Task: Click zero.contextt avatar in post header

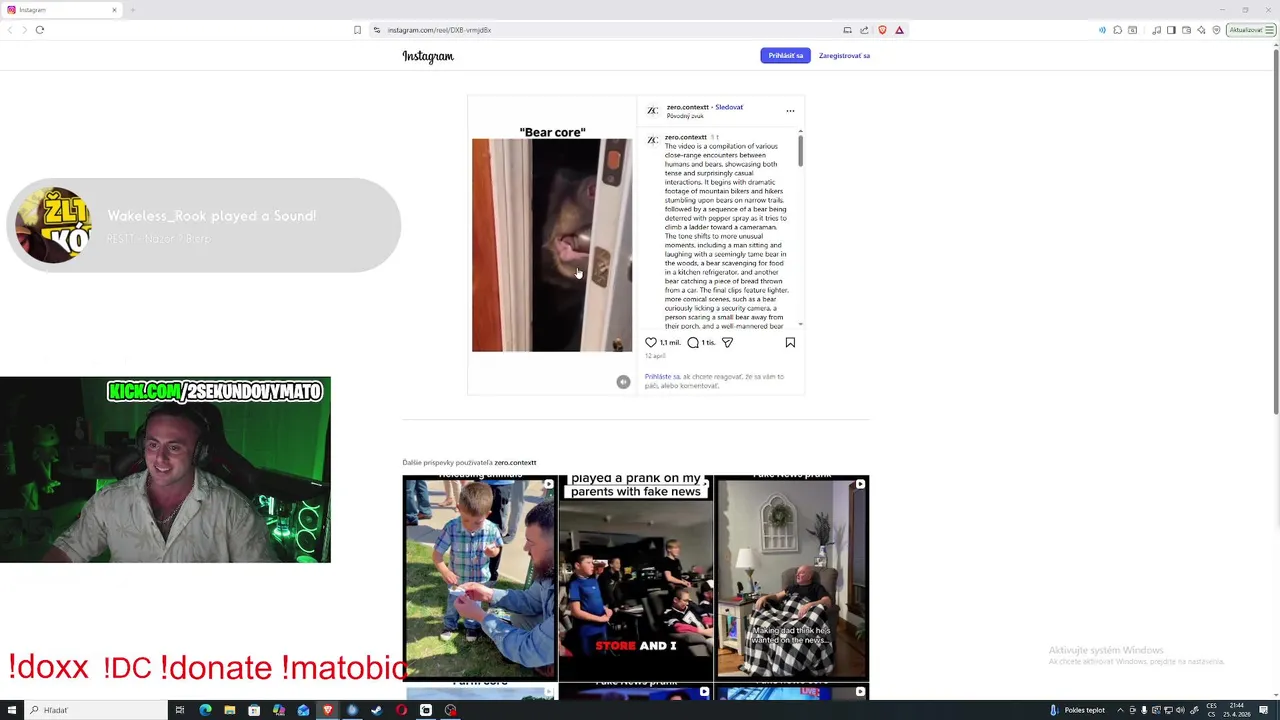Action: tap(652, 111)
